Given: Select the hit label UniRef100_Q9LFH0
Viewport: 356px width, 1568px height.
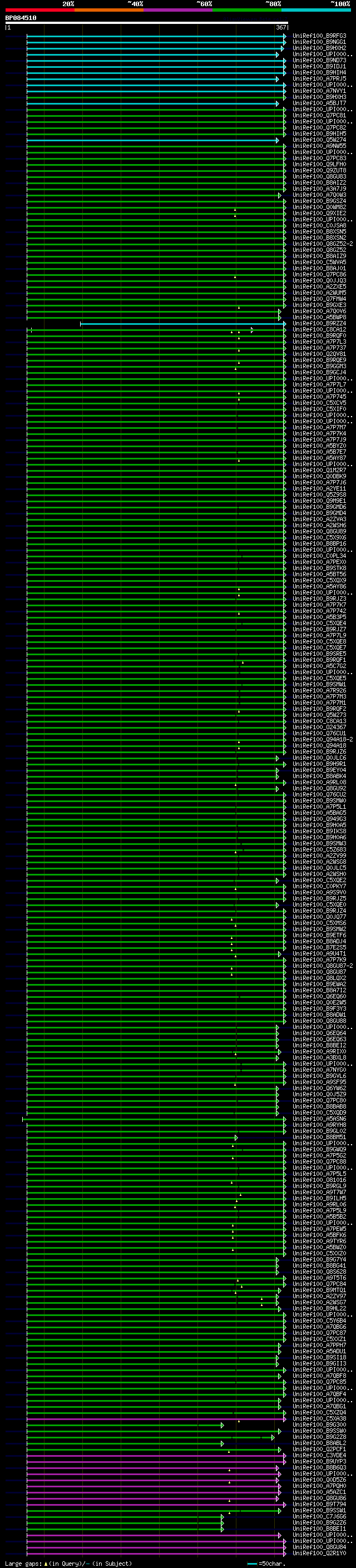Looking at the screenshot, I should pos(319,164).
